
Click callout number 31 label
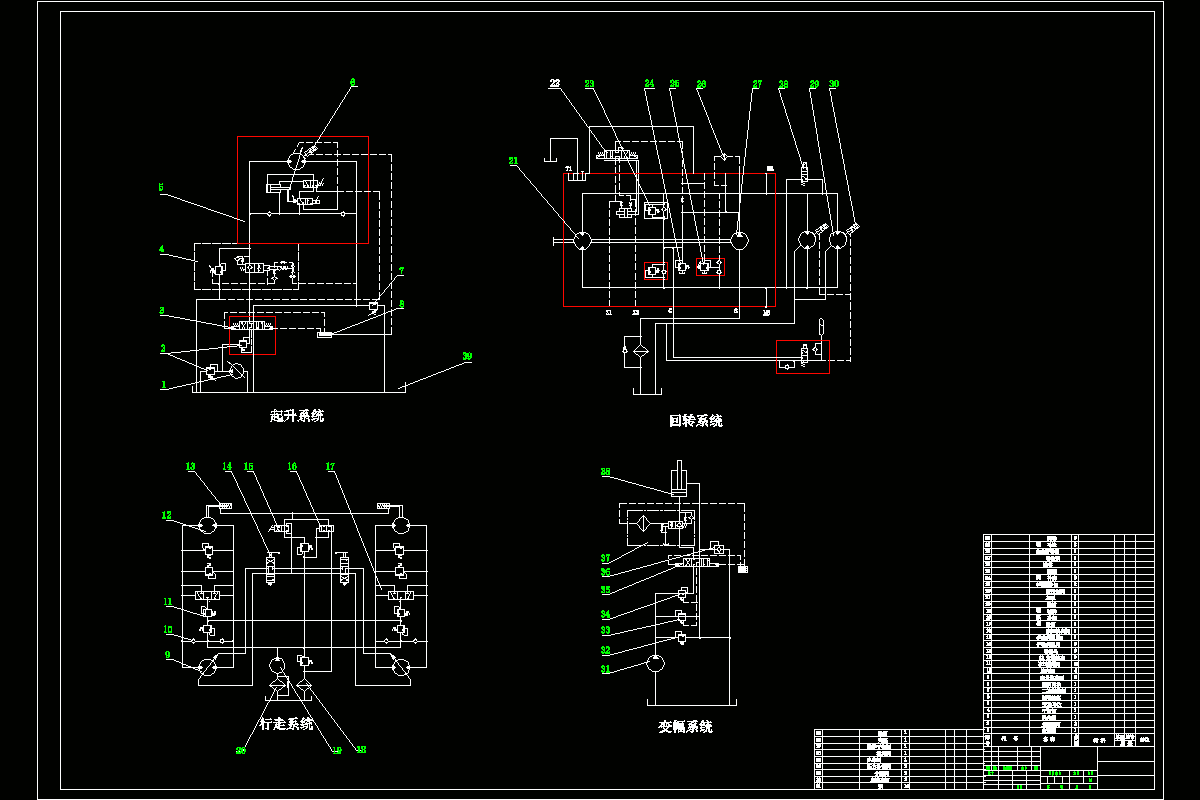pyautogui.click(x=605, y=670)
